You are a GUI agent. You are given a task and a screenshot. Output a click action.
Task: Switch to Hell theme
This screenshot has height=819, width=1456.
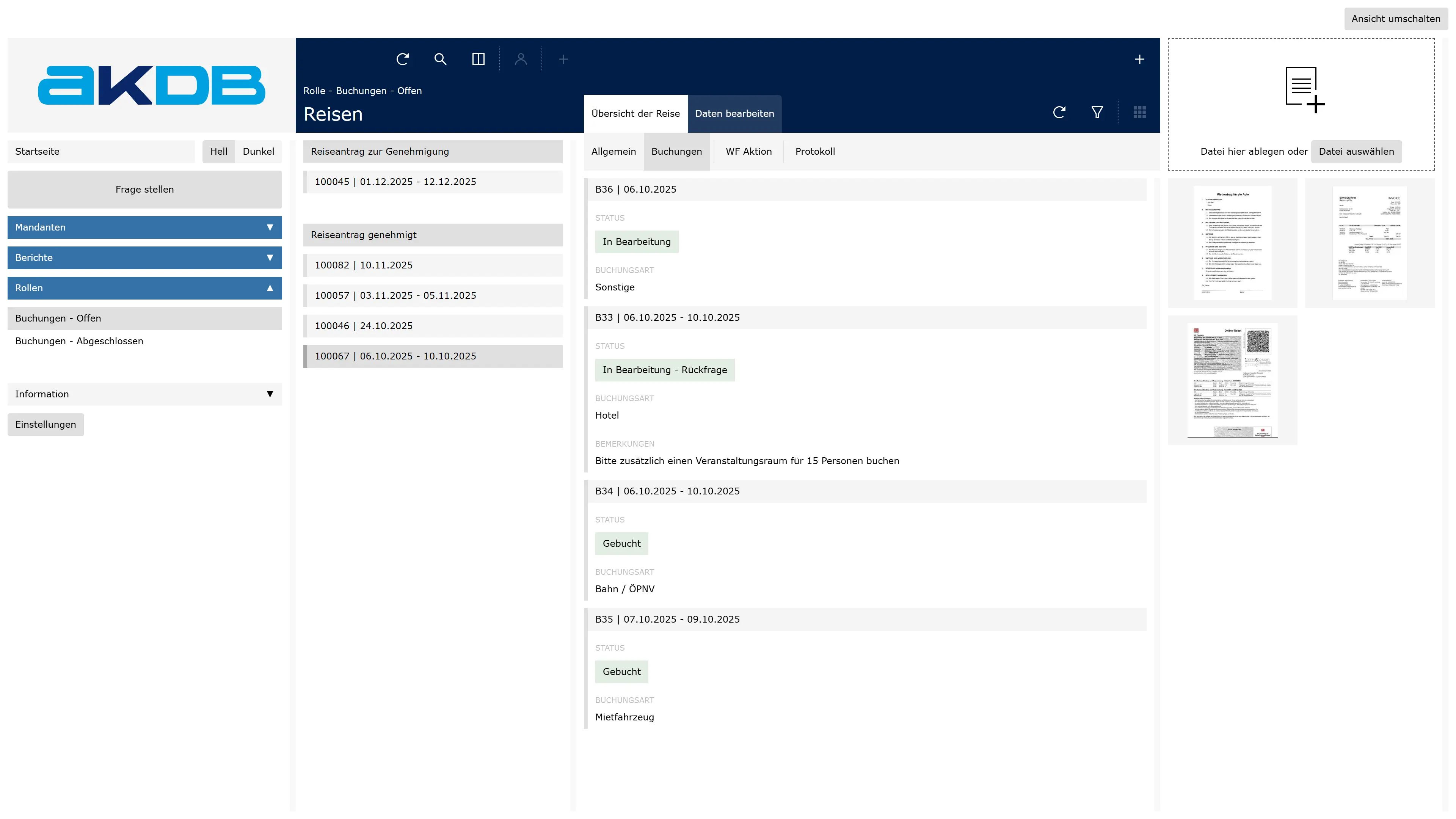tap(218, 152)
